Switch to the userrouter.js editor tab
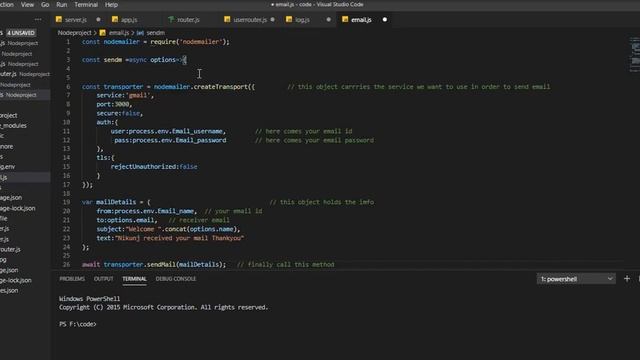This screenshot has width=640, height=360. (x=250, y=20)
